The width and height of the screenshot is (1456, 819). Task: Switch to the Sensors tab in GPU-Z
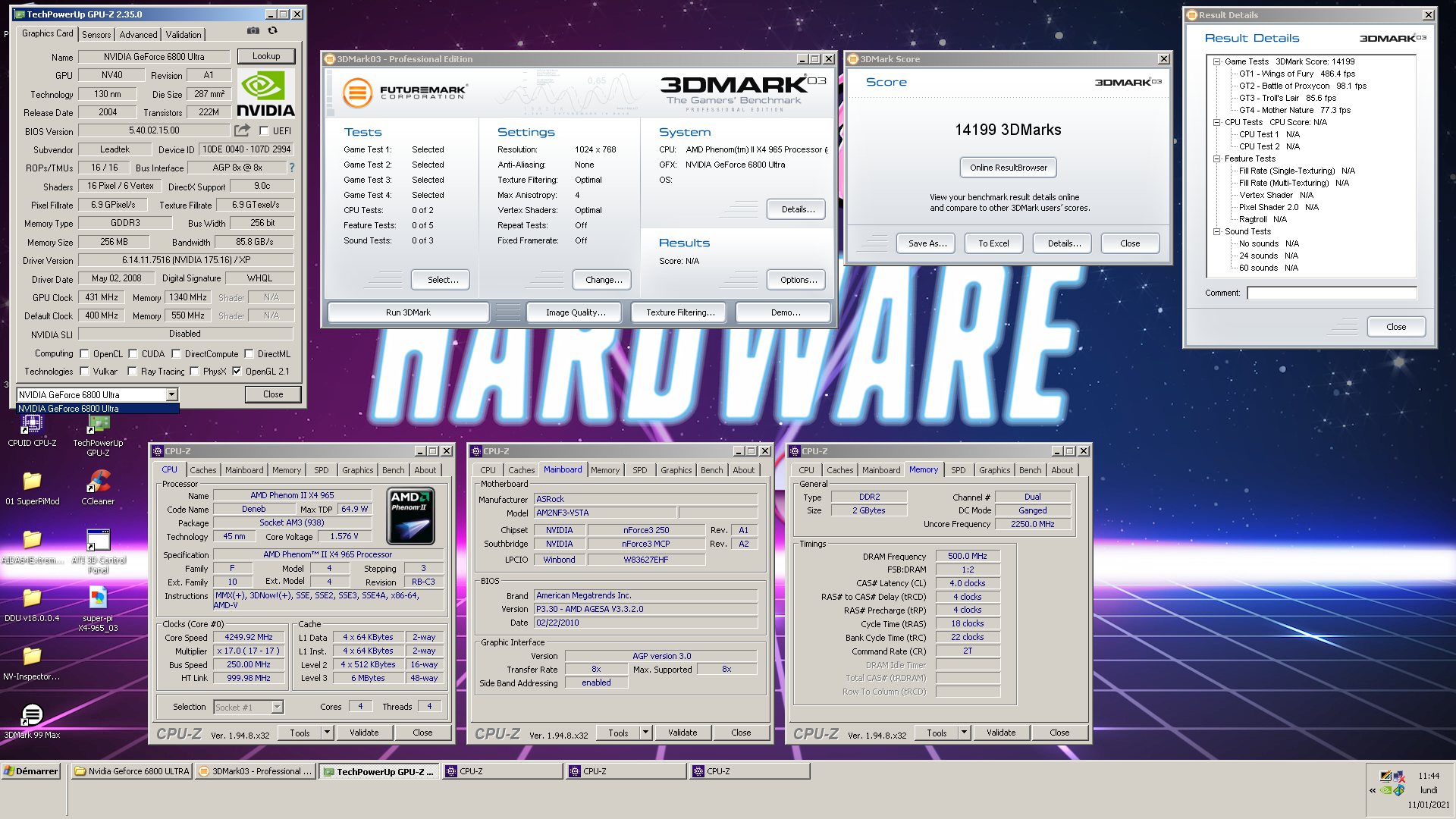[96, 34]
